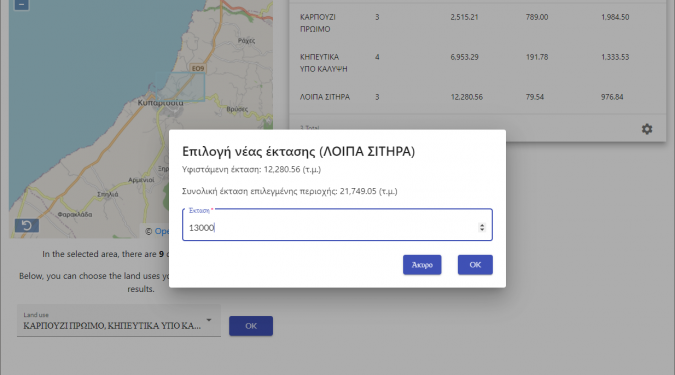Select the ΛΟΙΠΑ ΣΙΤΗΡΑ table row
The image size is (675, 375).
click(477, 97)
